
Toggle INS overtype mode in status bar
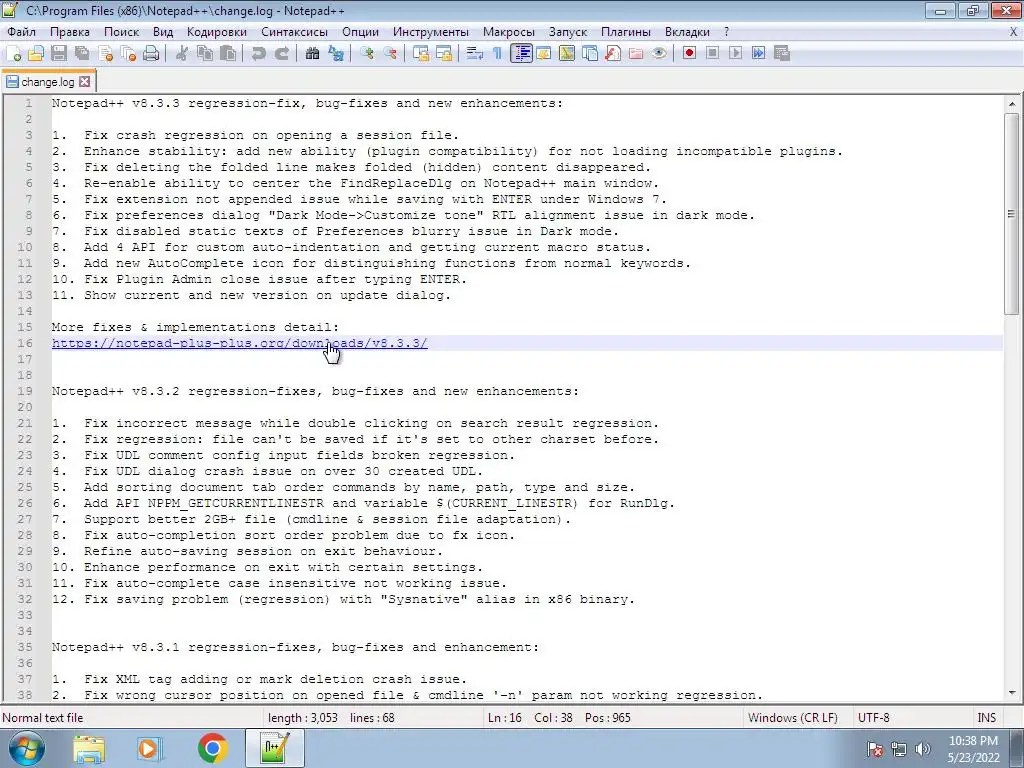click(x=986, y=718)
